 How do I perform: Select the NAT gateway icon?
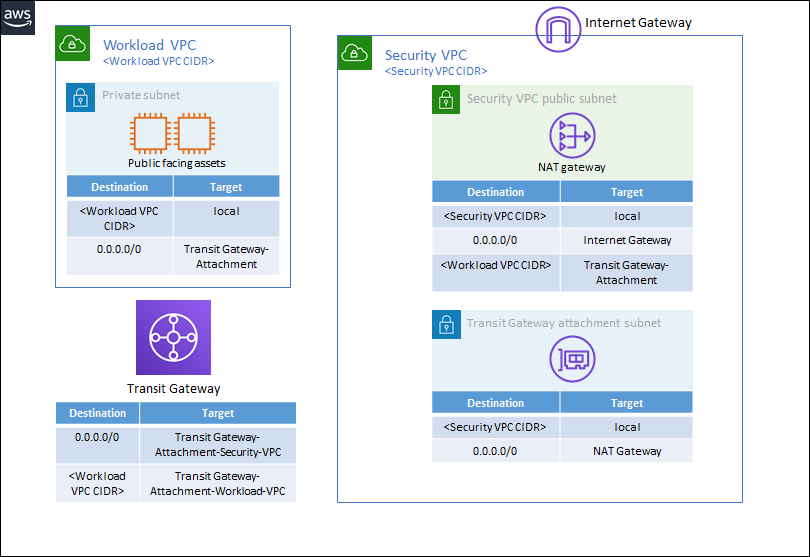(x=571, y=135)
